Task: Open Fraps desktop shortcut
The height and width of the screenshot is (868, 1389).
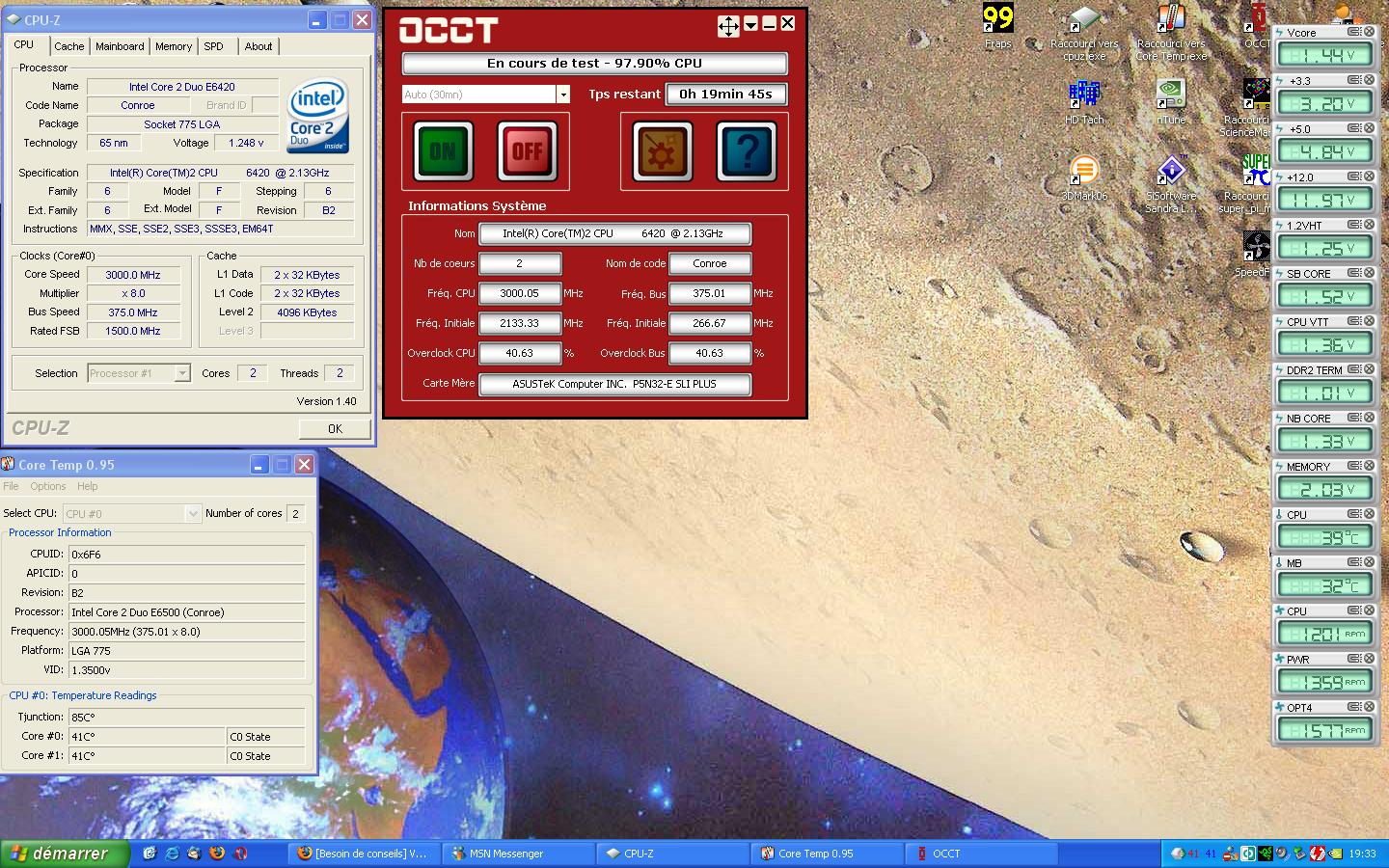Action: click(997, 26)
